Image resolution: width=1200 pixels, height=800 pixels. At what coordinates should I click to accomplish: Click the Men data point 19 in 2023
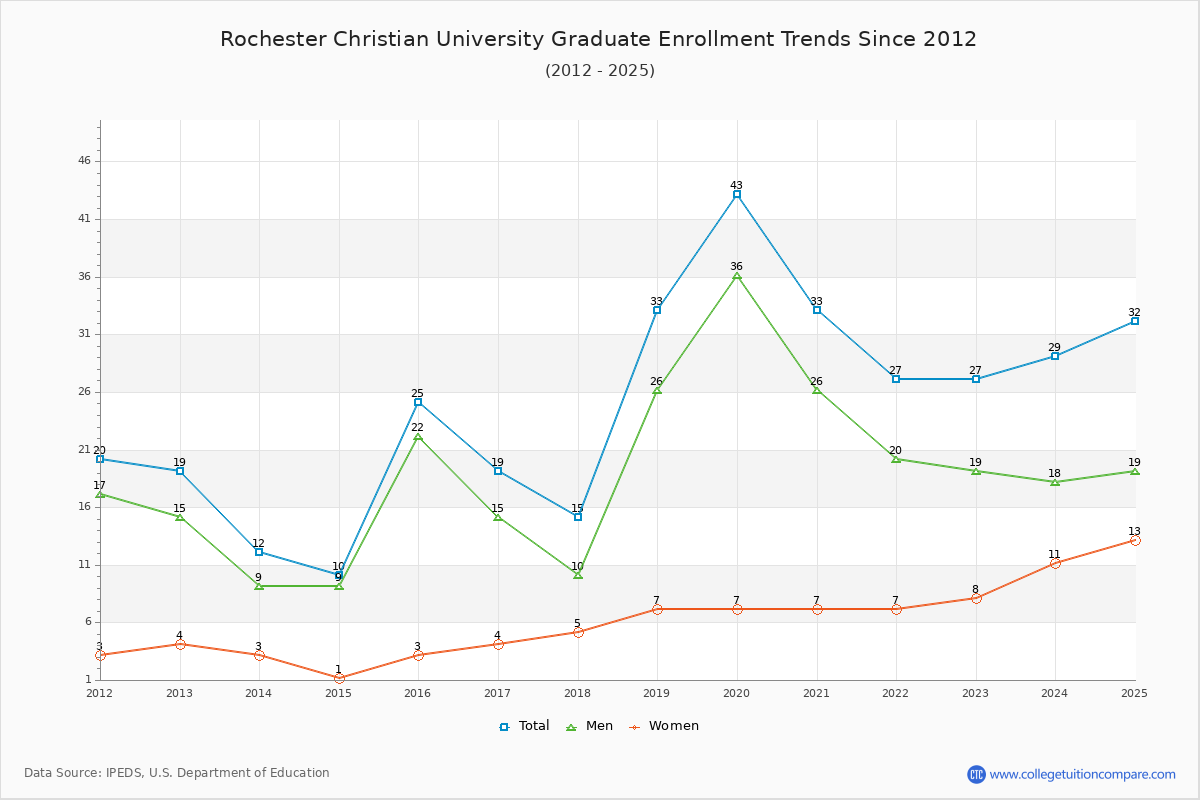pyautogui.click(x=976, y=471)
